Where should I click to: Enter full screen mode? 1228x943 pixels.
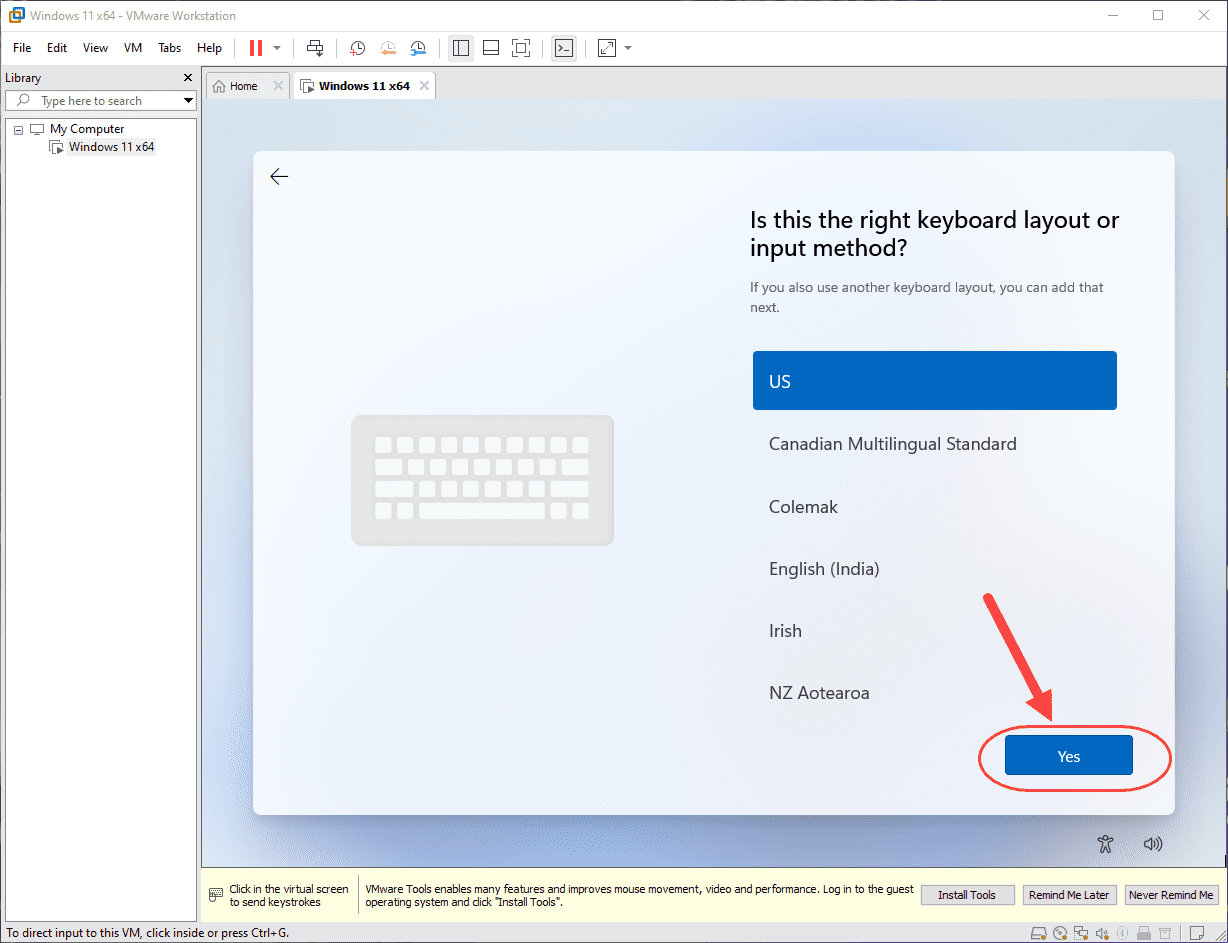[520, 48]
